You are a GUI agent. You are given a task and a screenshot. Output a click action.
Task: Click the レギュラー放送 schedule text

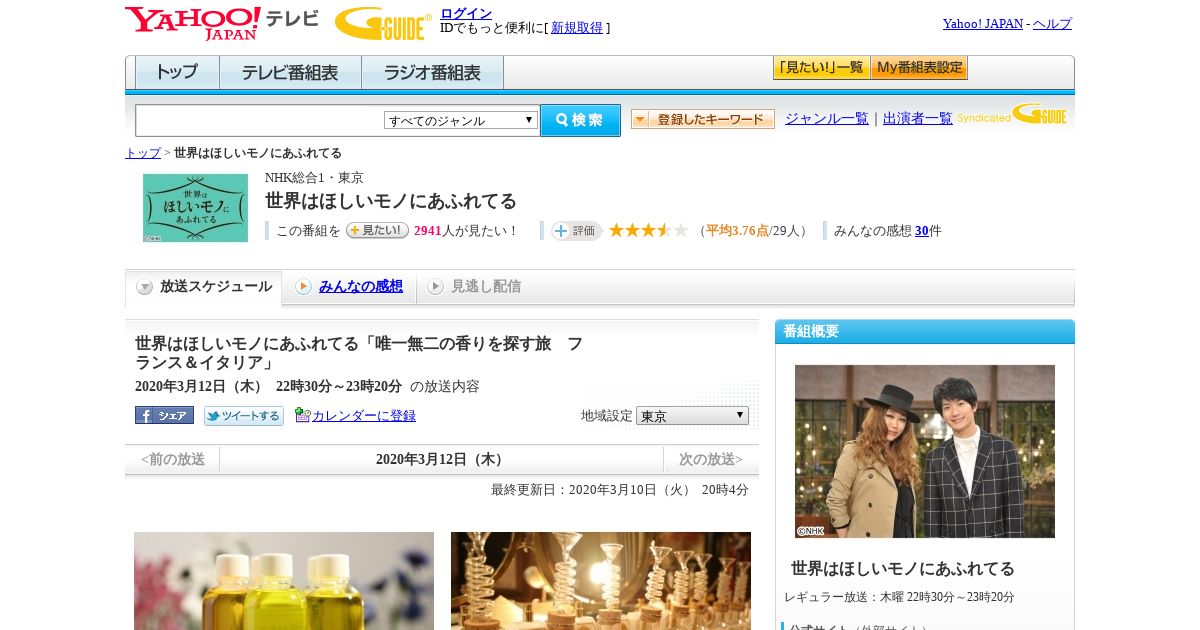(x=899, y=597)
